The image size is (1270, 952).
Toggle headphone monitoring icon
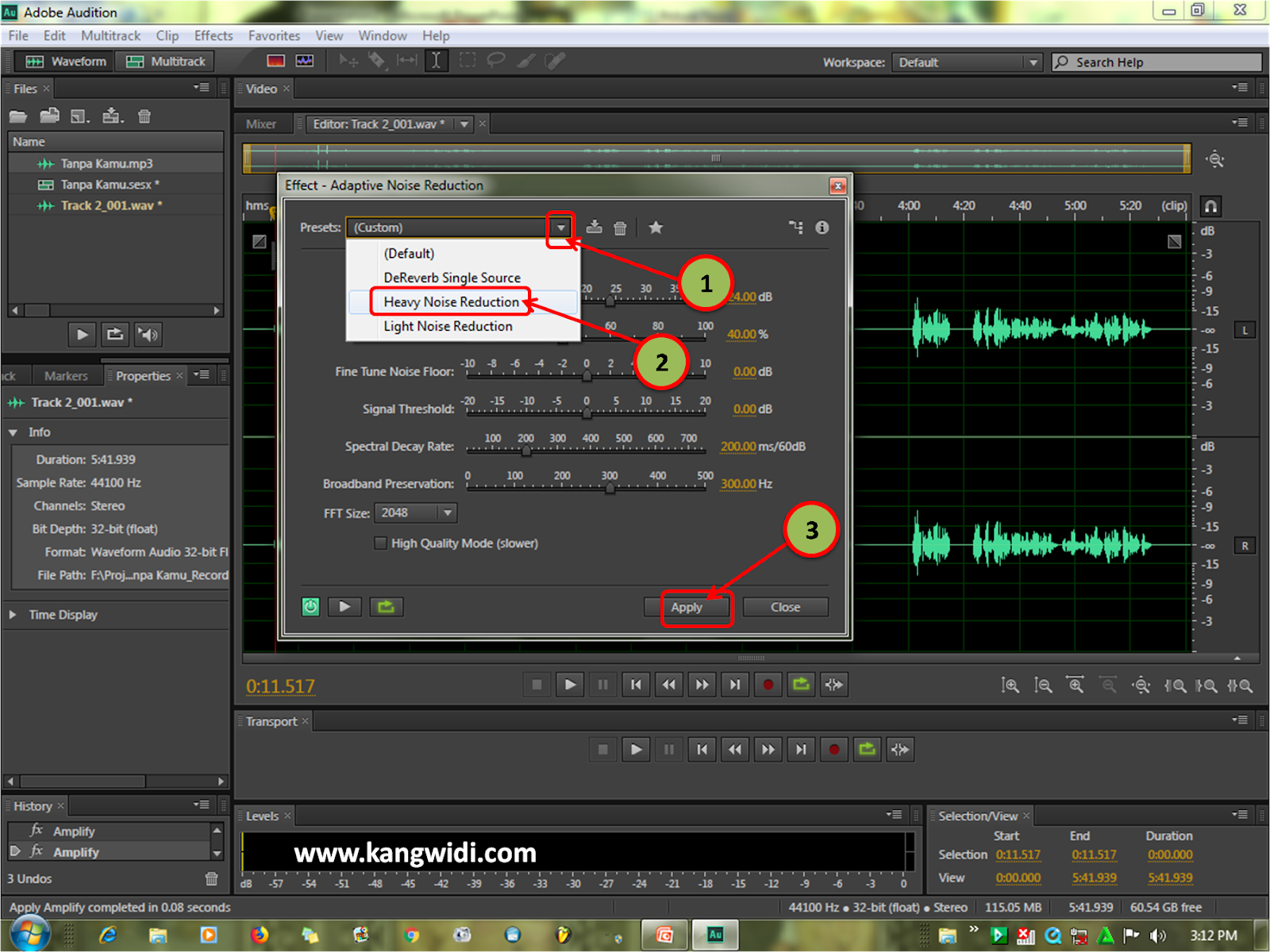click(x=1210, y=206)
